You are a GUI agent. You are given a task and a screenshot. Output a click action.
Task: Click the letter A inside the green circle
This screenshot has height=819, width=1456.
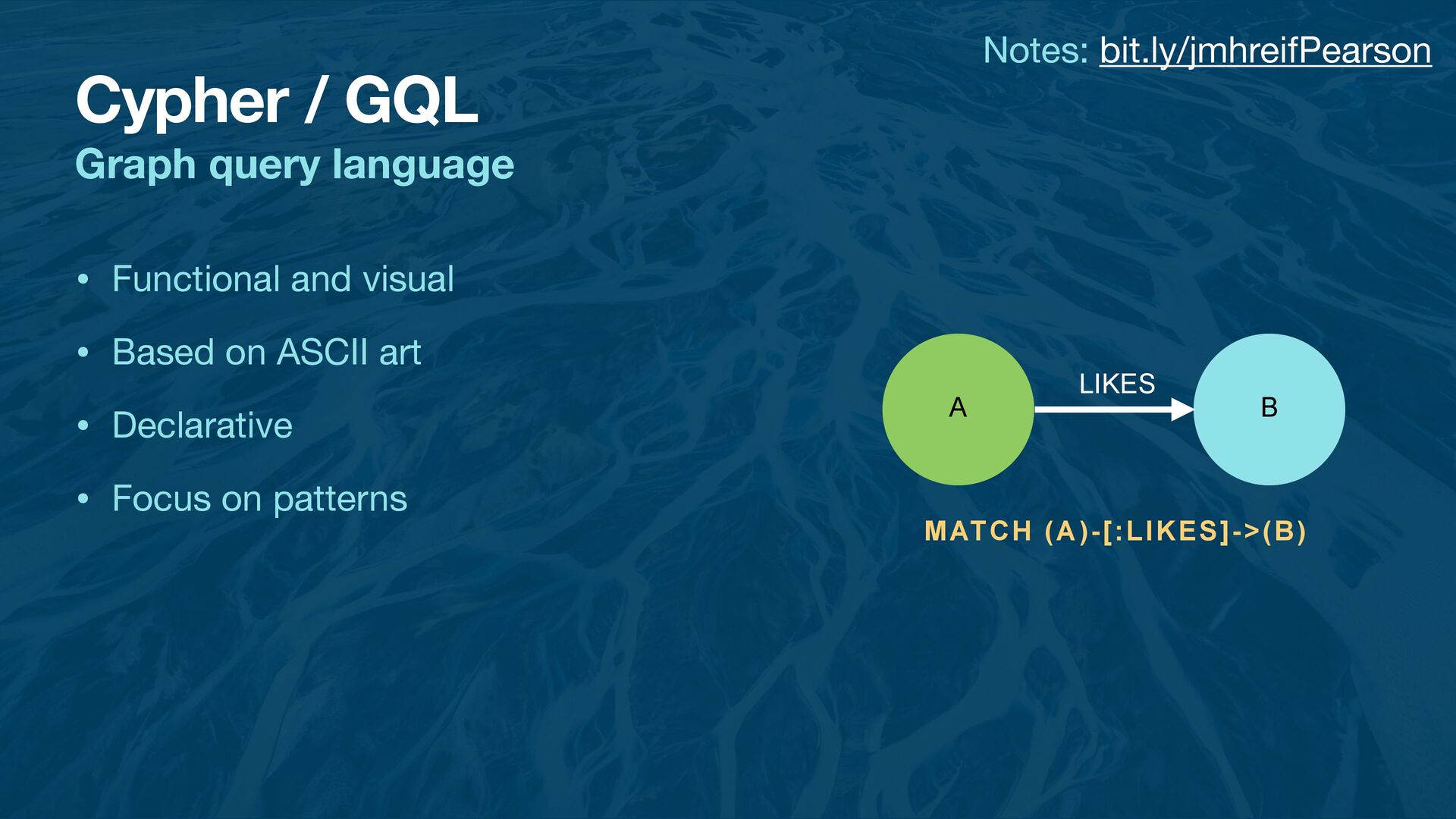click(958, 408)
